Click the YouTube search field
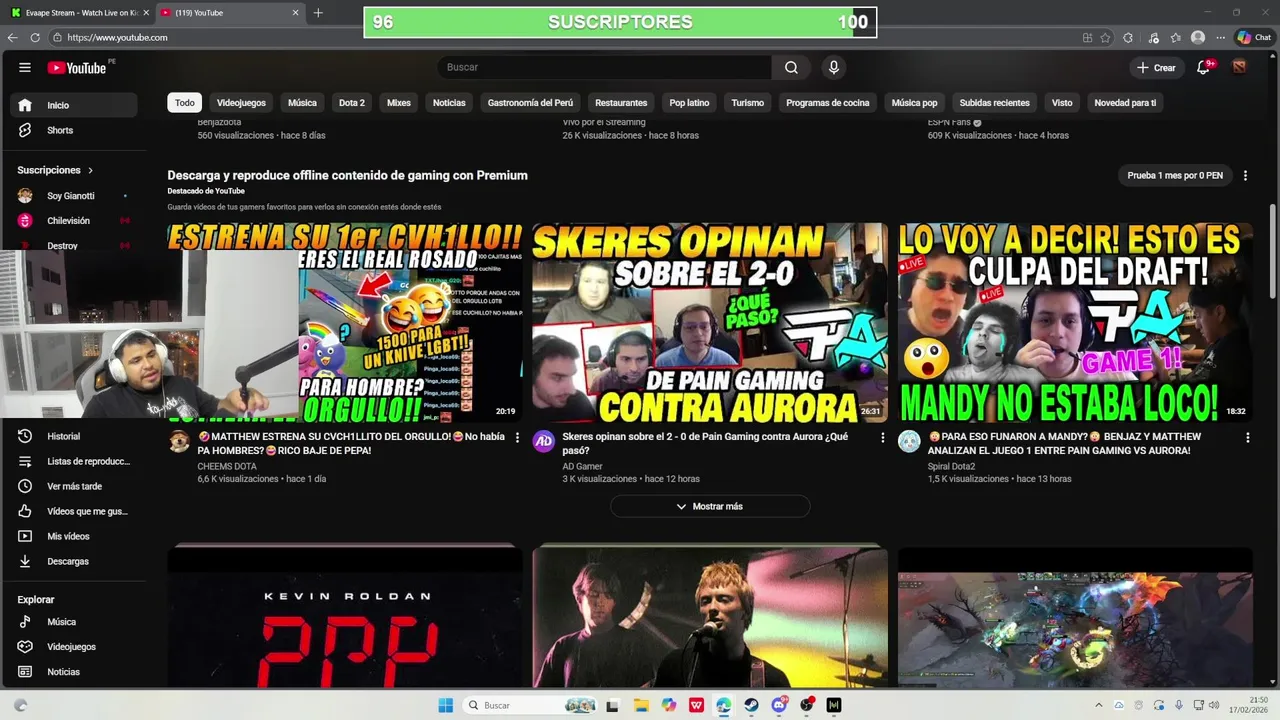The height and width of the screenshot is (720, 1280). pos(604,67)
